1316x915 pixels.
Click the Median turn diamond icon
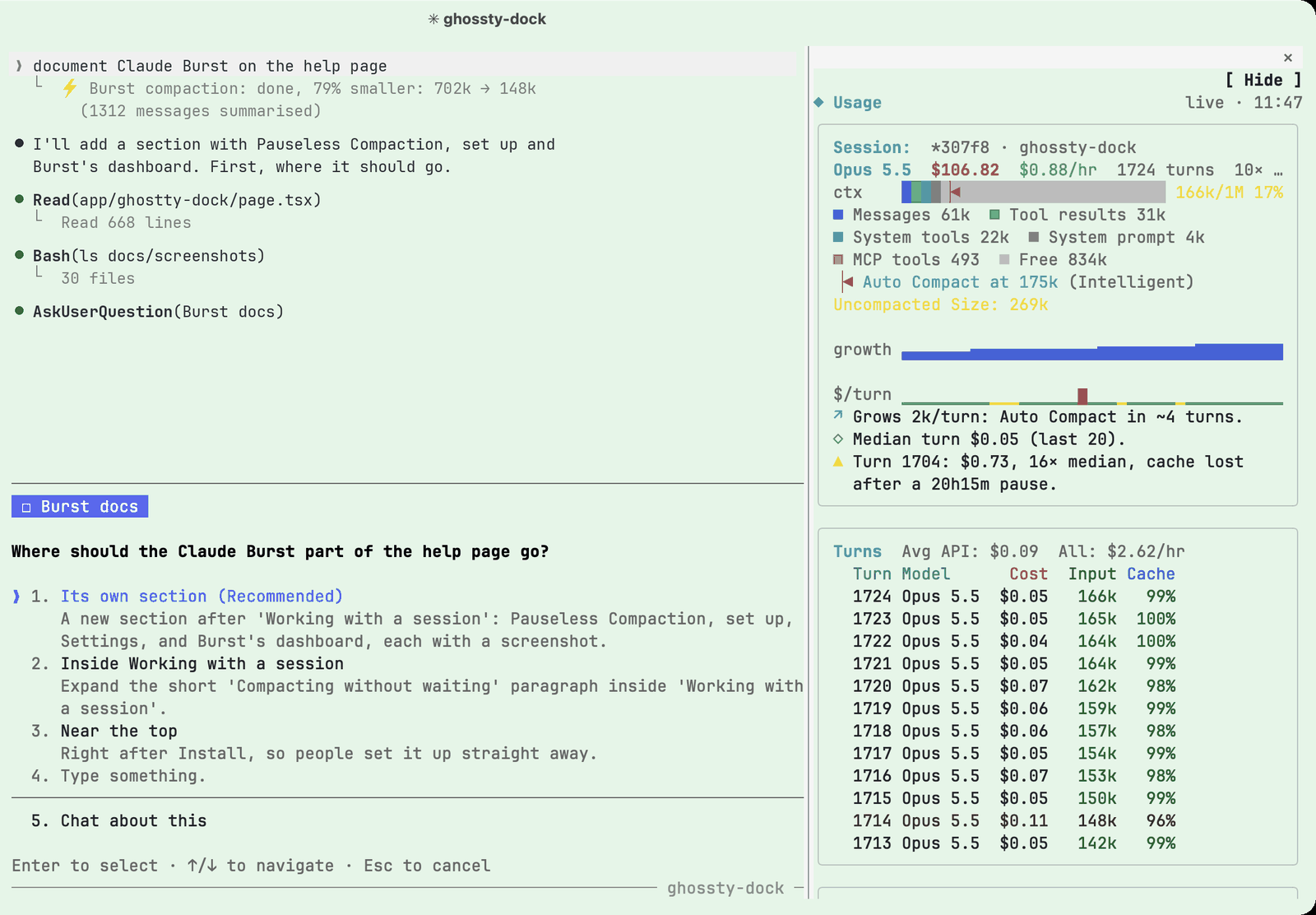click(x=838, y=439)
